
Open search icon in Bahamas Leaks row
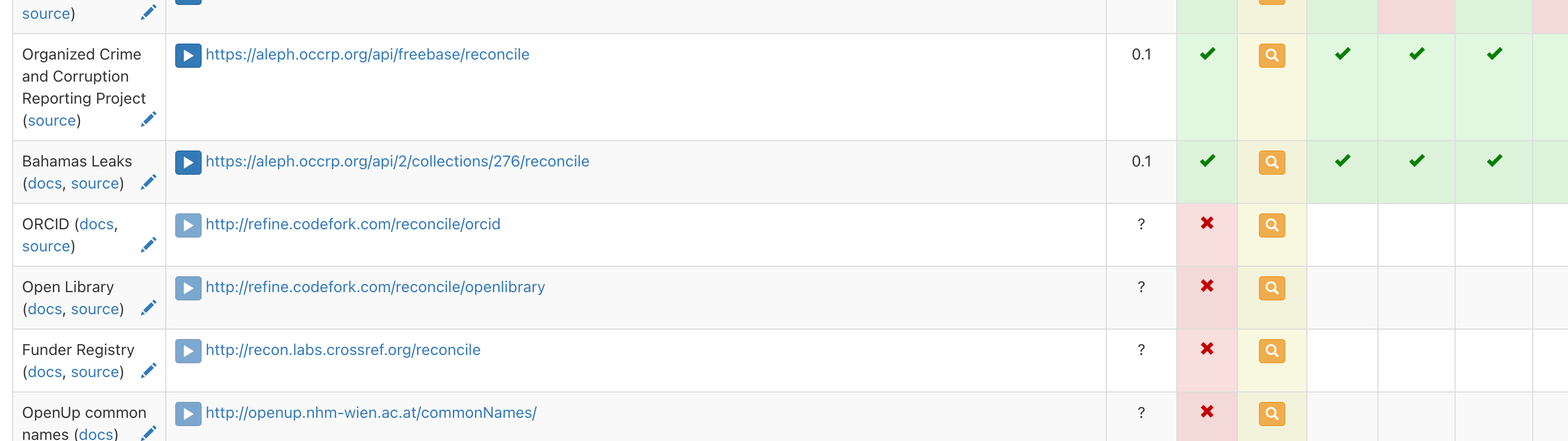click(1272, 163)
